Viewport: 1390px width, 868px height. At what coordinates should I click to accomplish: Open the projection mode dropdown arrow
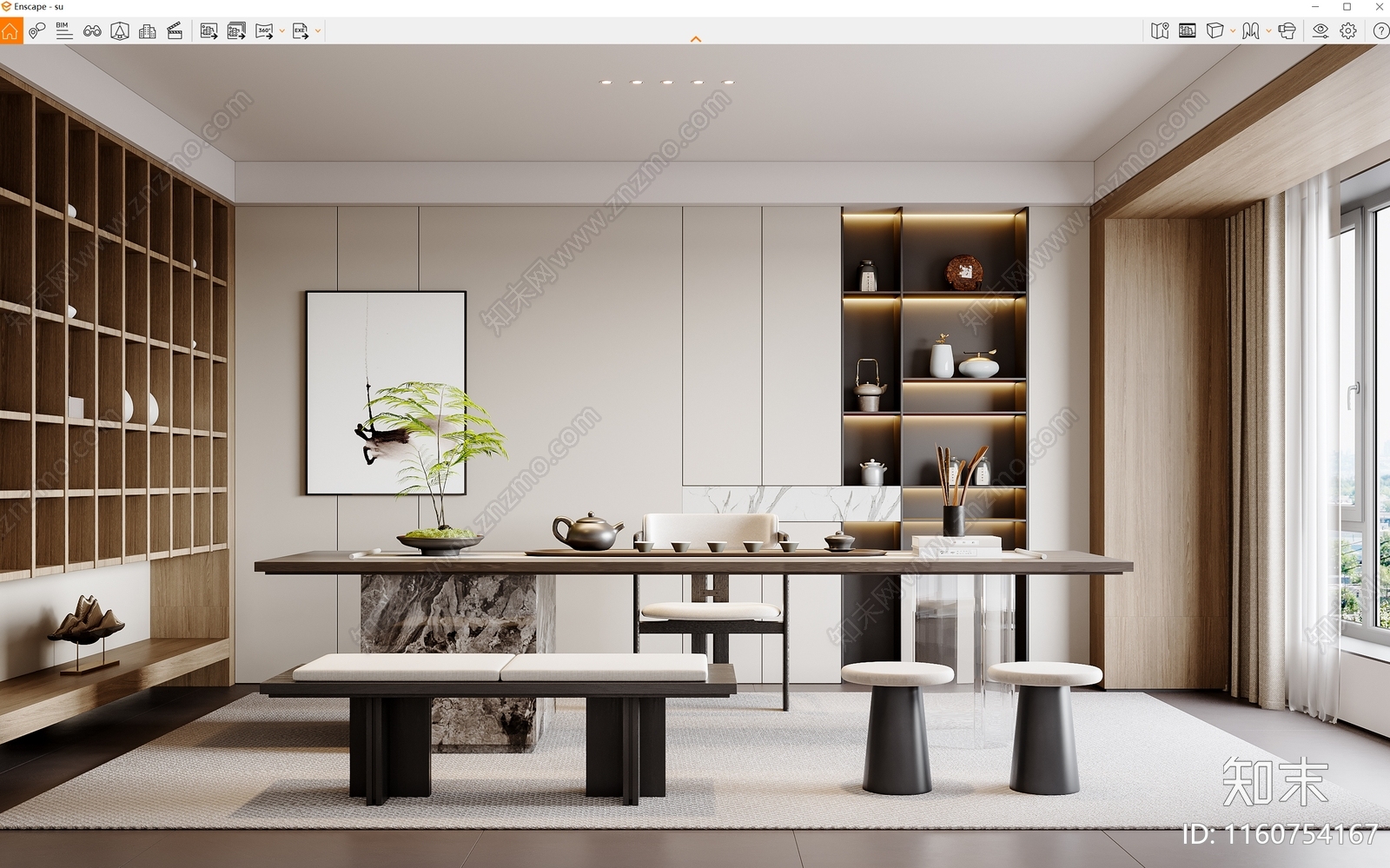pos(1233,31)
